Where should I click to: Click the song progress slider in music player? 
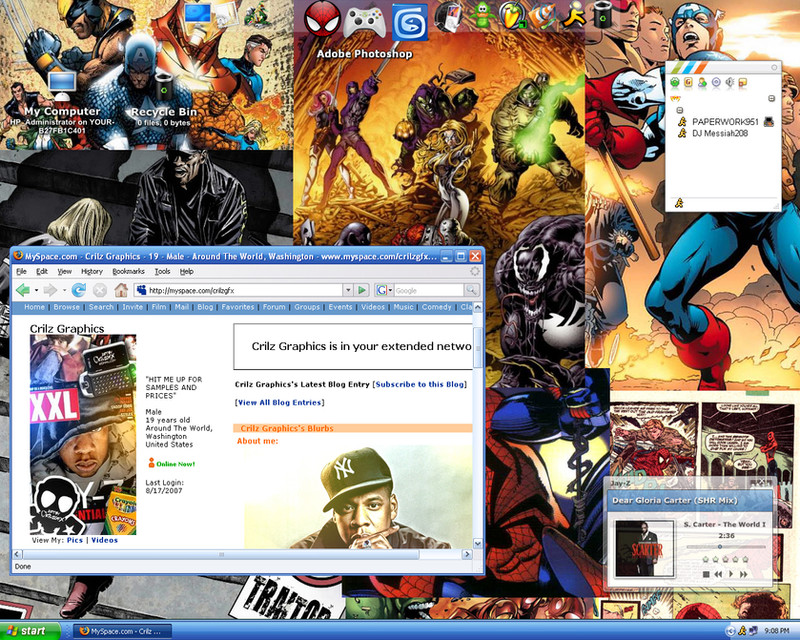(726, 547)
